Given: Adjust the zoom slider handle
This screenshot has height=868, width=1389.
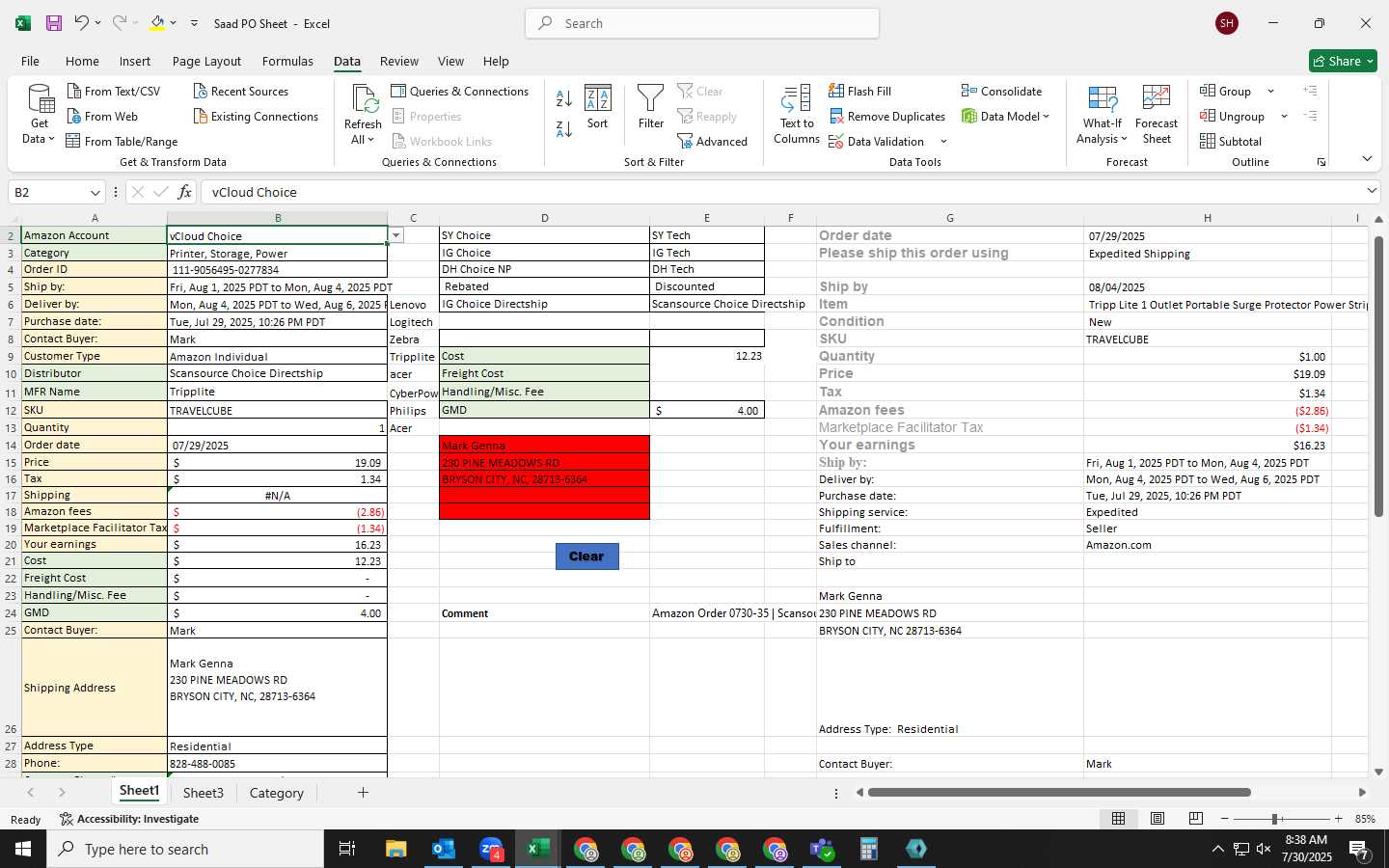Looking at the screenshot, I should tap(1274, 819).
